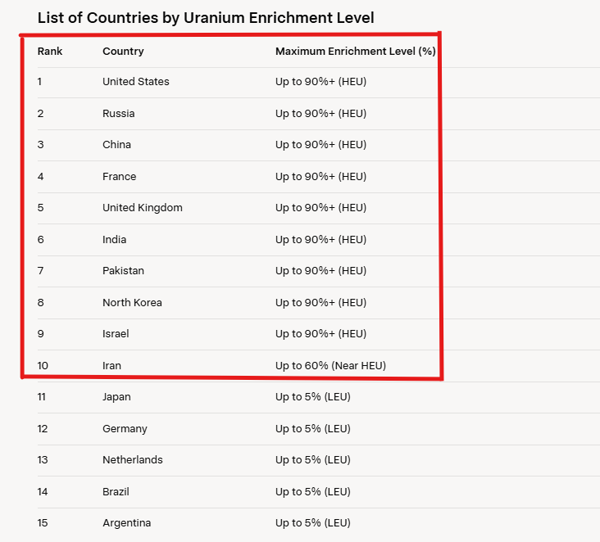Click the Pakistan row entry
Viewport: 600px width, 542px height.
[123, 271]
